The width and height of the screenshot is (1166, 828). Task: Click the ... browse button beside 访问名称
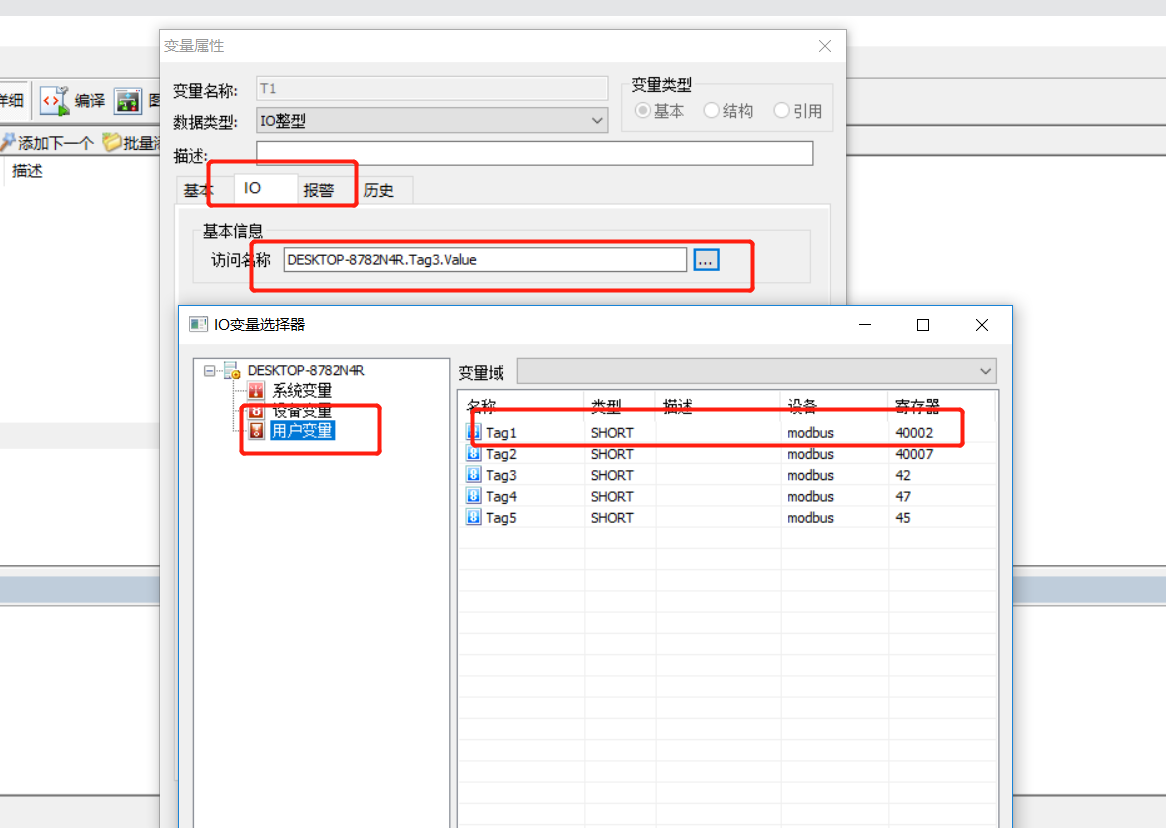pos(707,259)
